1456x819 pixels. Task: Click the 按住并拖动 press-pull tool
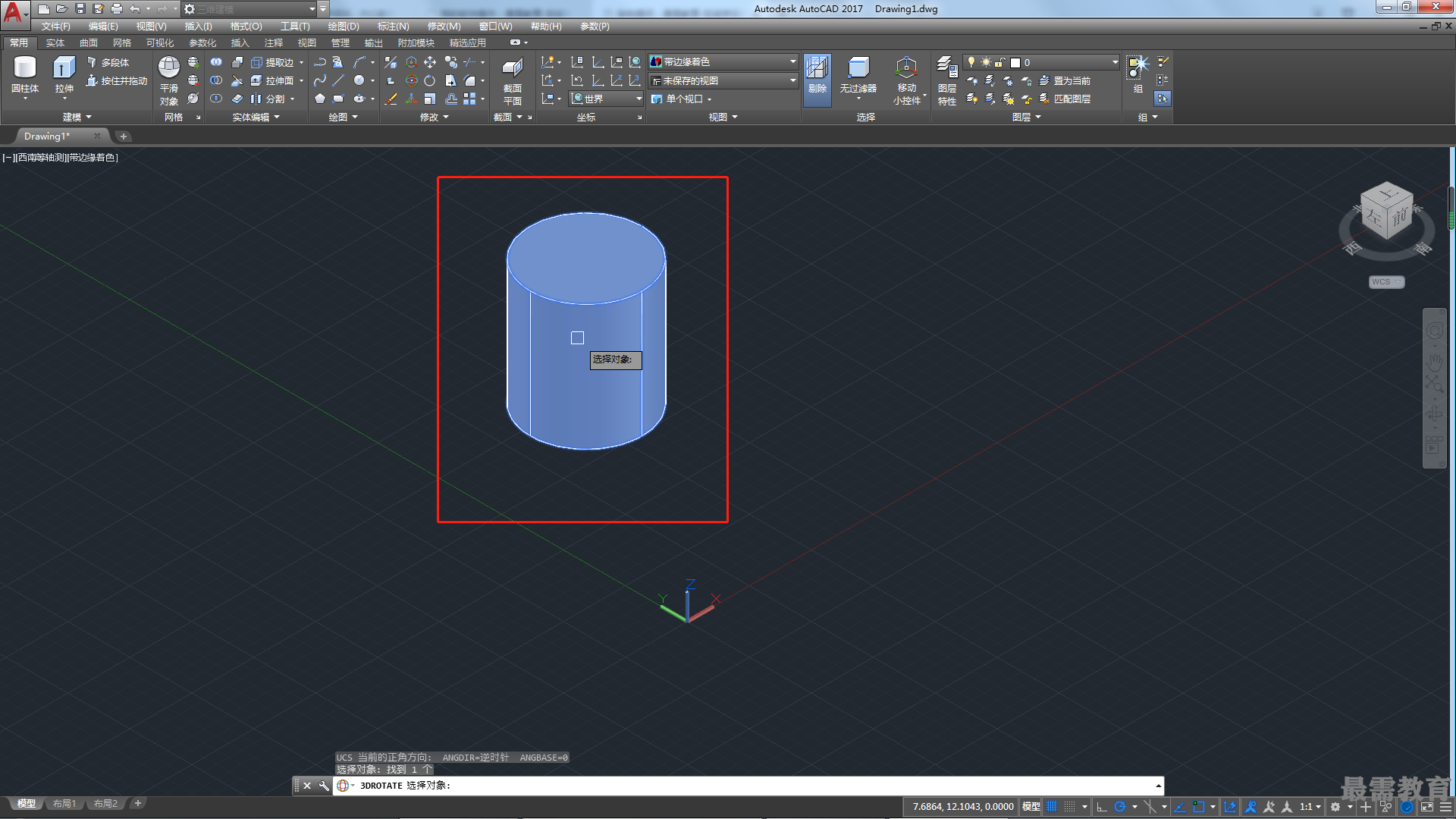[117, 80]
